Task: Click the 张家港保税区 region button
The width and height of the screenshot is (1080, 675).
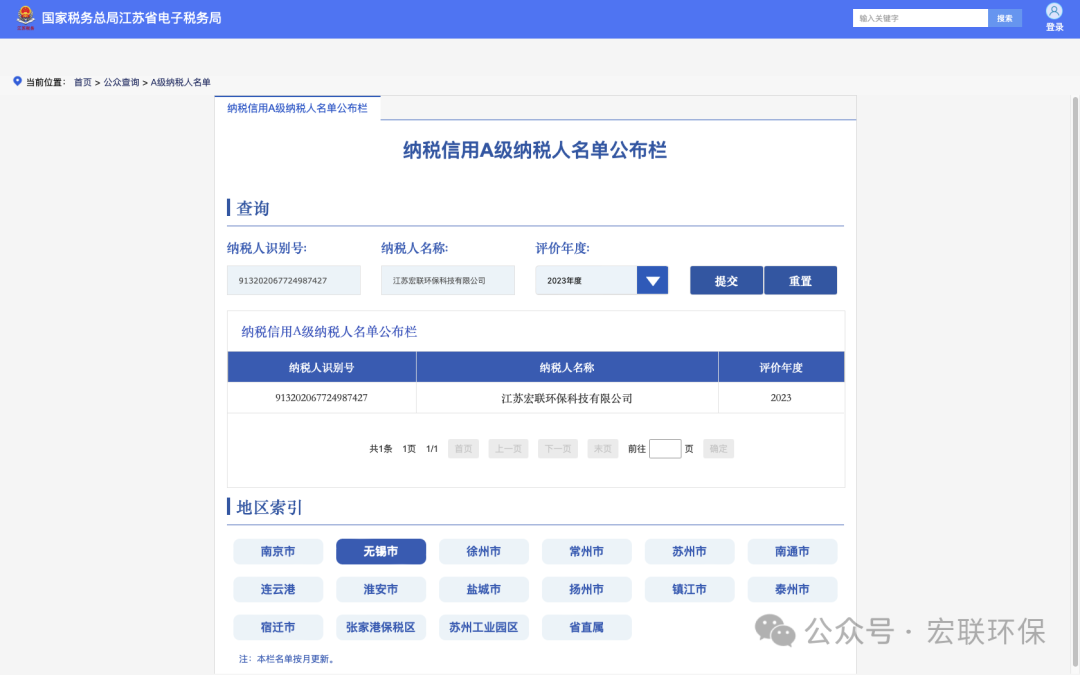Action: (x=380, y=627)
